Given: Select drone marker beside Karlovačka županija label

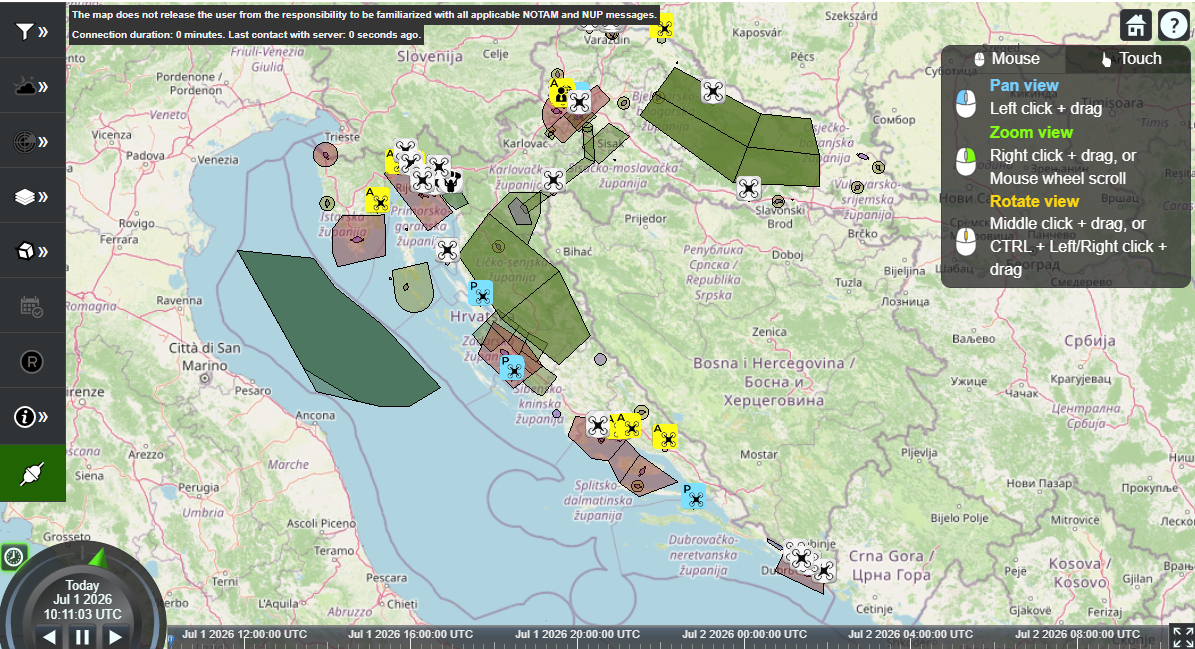Looking at the screenshot, I should pos(553,180).
